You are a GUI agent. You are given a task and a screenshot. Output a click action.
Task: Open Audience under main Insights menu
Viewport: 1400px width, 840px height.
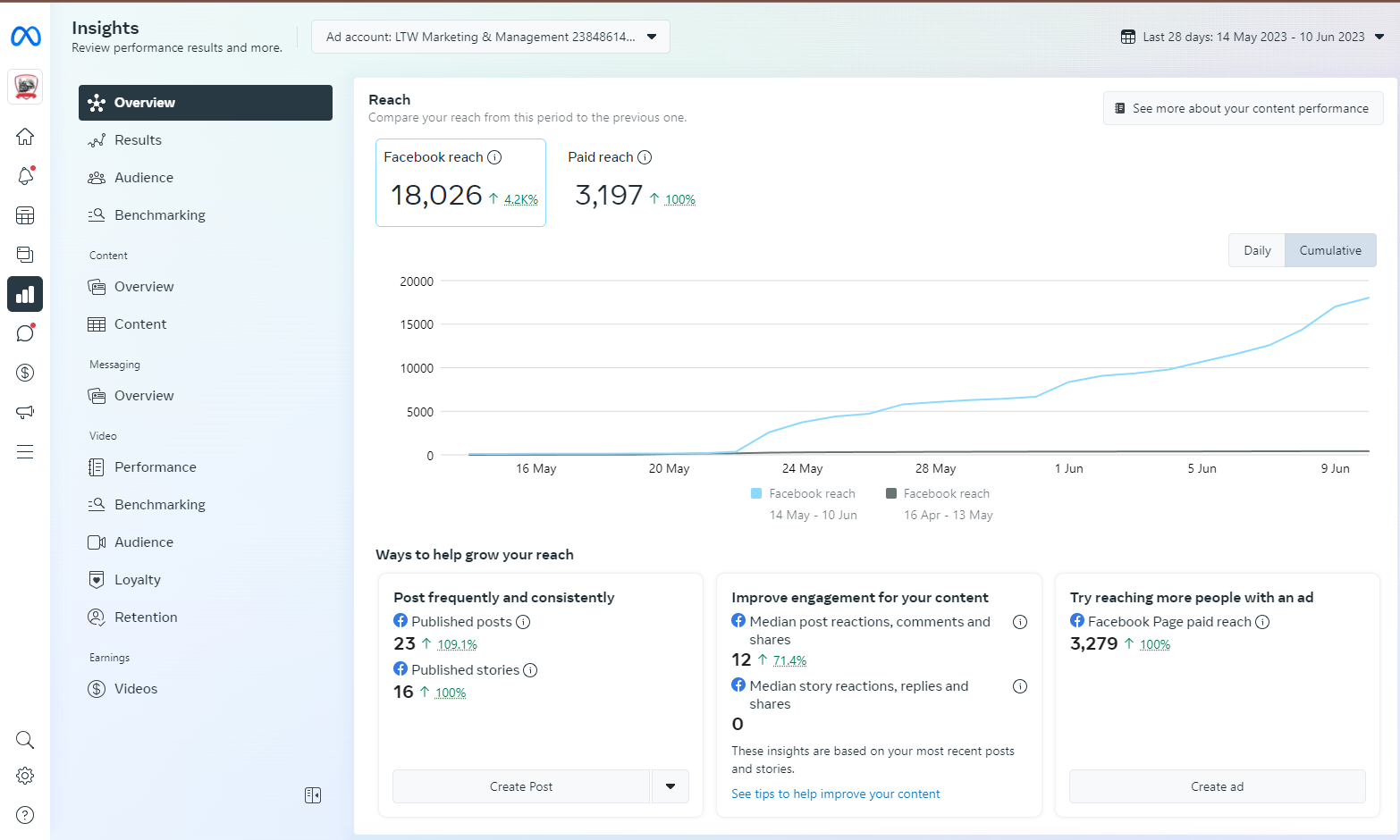(x=206, y=178)
